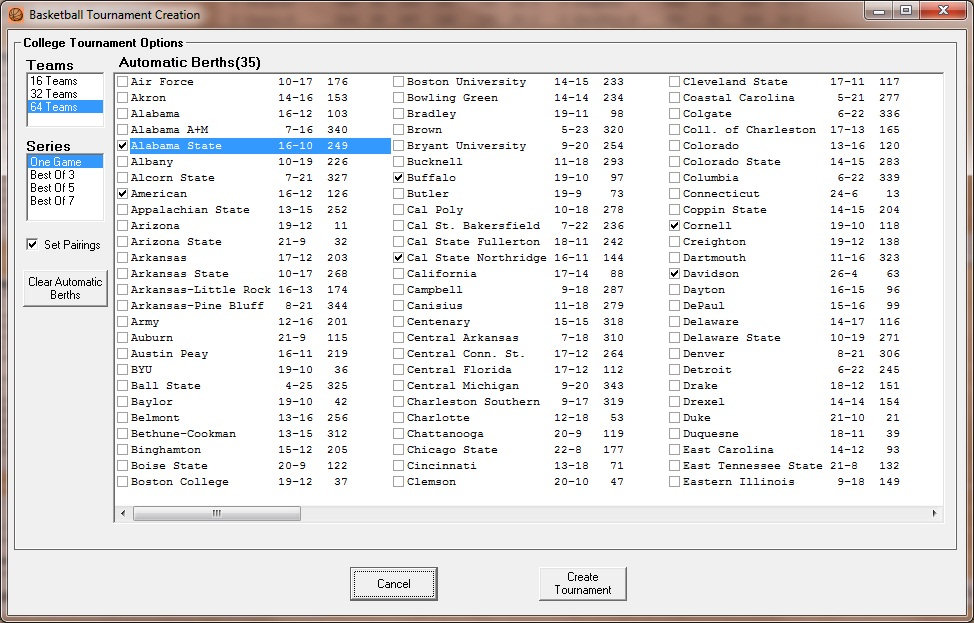Uncheck the Buffalo checkbox

[399, 178]
